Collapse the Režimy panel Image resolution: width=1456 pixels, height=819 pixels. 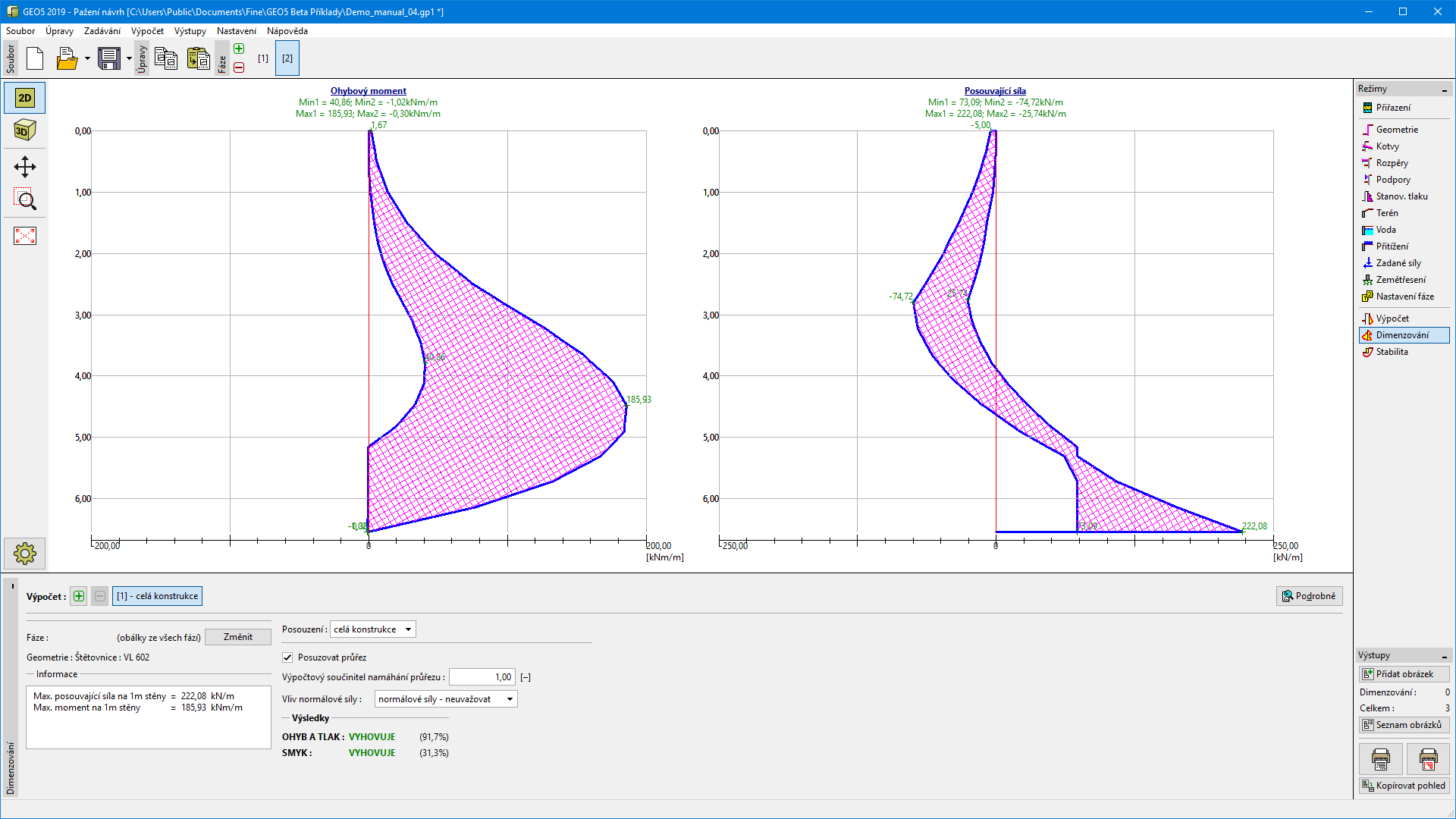pyautogui.click(x=1444, y=89)
